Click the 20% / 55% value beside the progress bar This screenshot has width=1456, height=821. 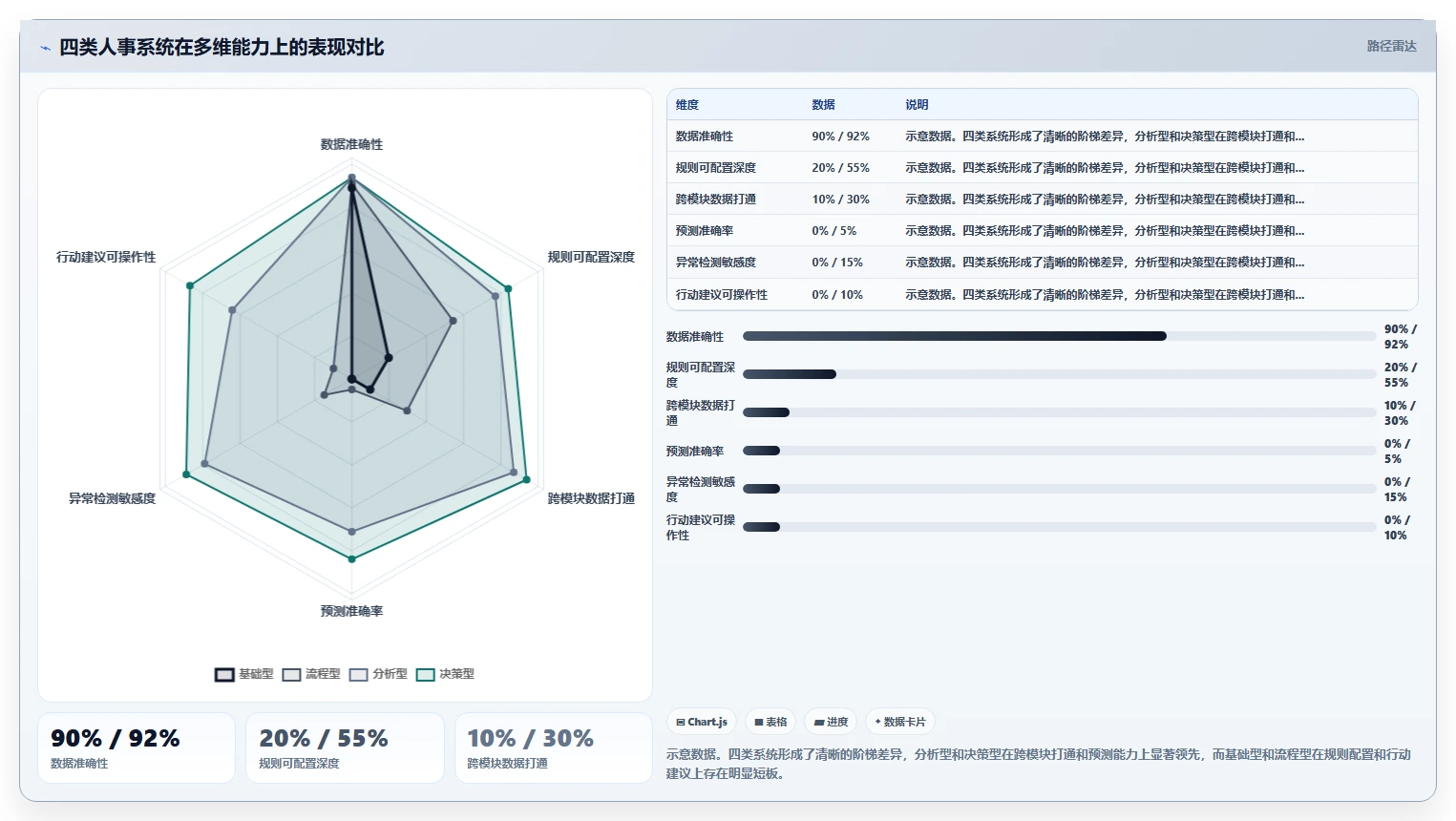pos(1401,374)
